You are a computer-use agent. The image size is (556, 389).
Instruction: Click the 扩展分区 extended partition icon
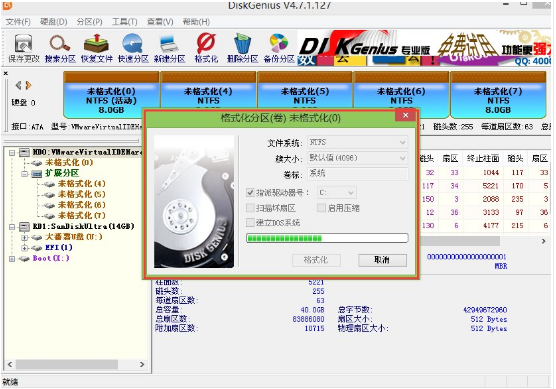[37, 174]
